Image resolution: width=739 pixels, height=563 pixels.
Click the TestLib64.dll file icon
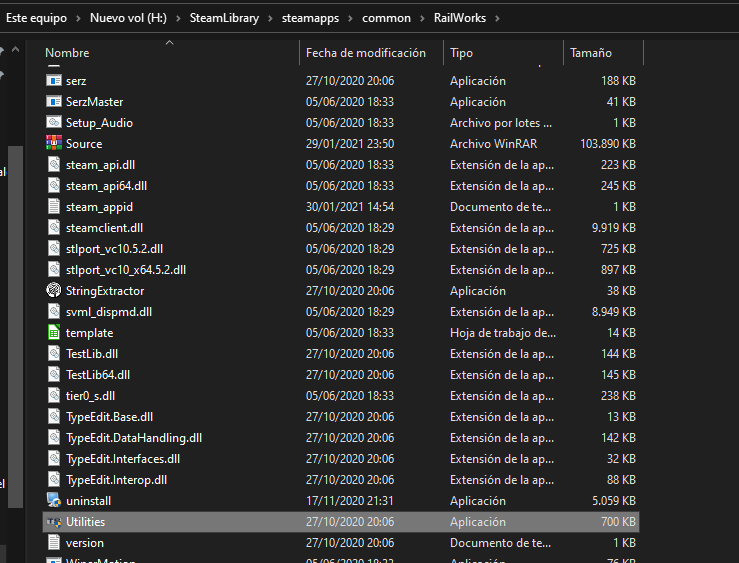point(54,375)
